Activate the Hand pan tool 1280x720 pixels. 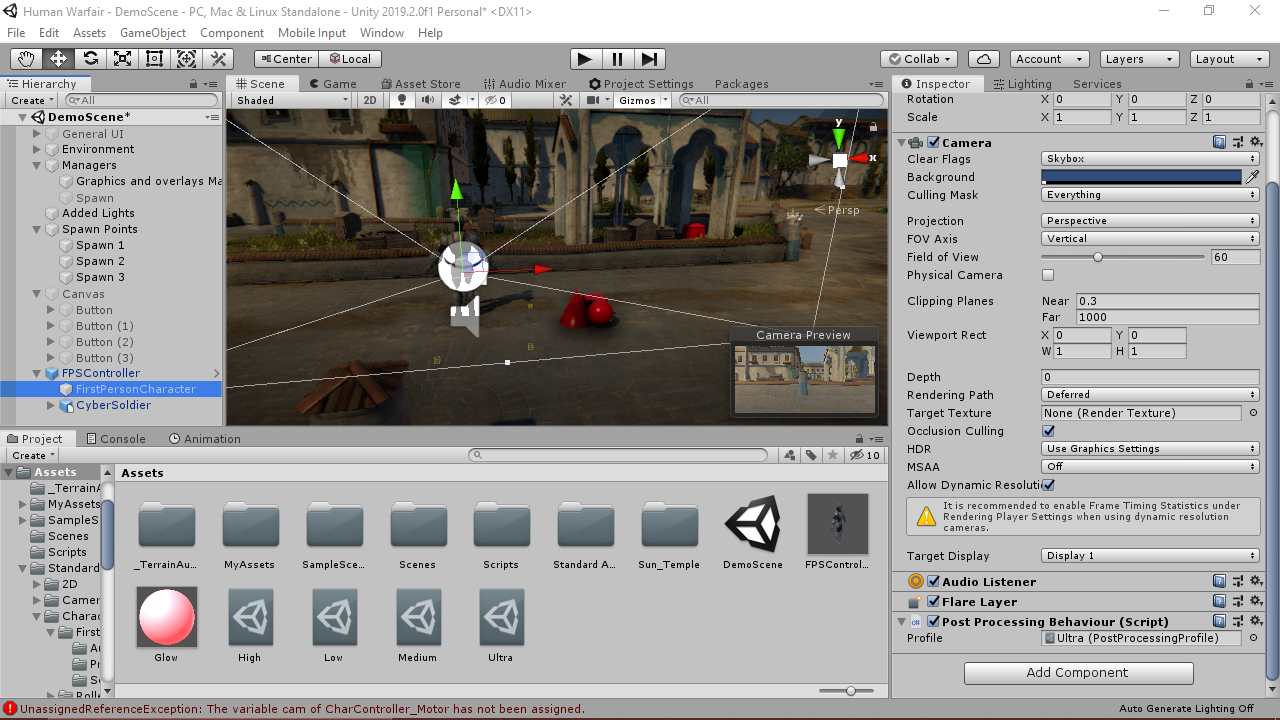[26, 58]
